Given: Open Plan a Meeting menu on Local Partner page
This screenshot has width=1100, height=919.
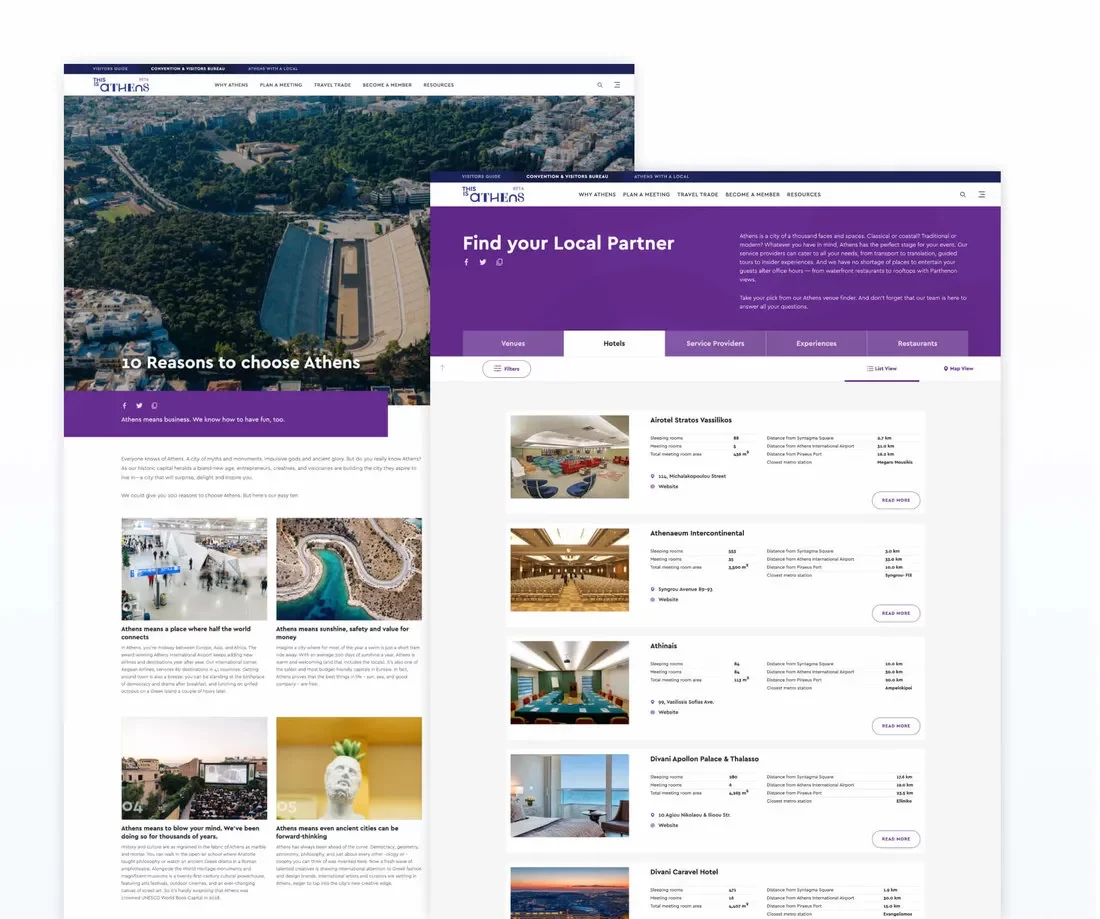Looking at the screenshot, I should pyautogui.click(x=646, y=195).
